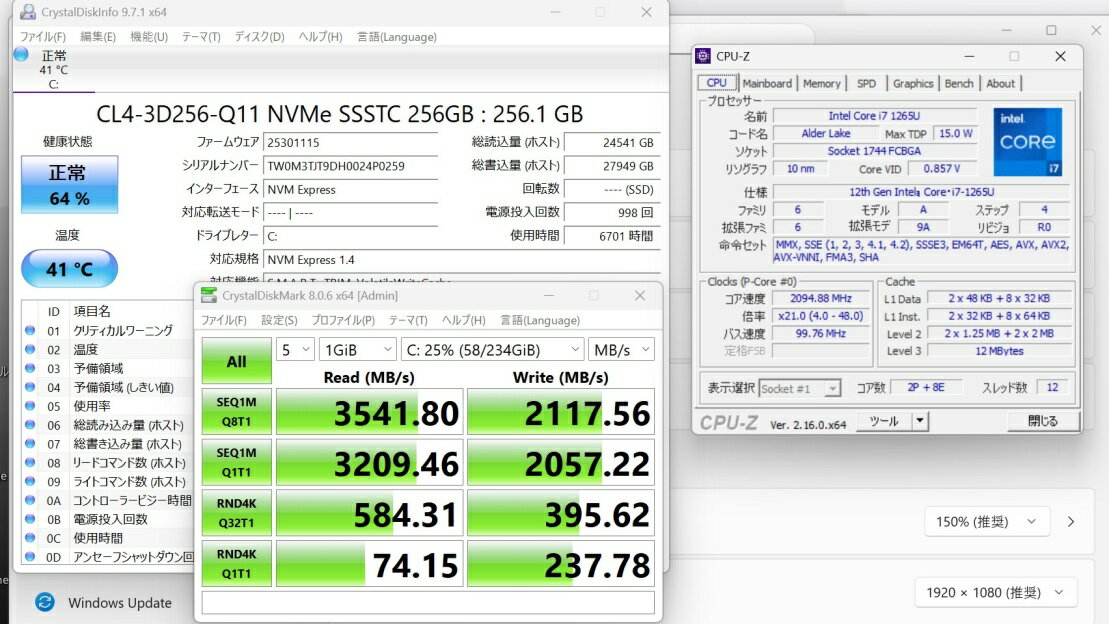The image size is (1109, 624).
Task: Click the Intel Core i7 logo
Action: point(1027,141)
